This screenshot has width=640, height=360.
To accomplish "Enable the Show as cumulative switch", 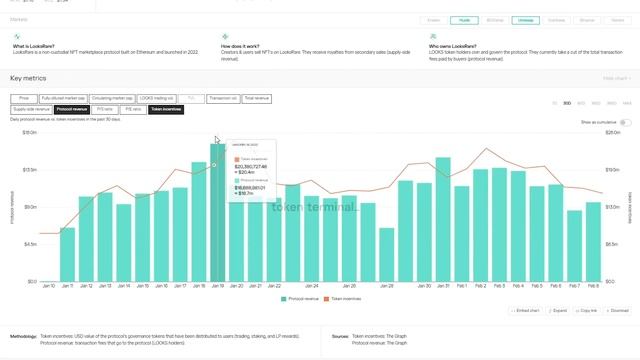I will click(625, 122).
